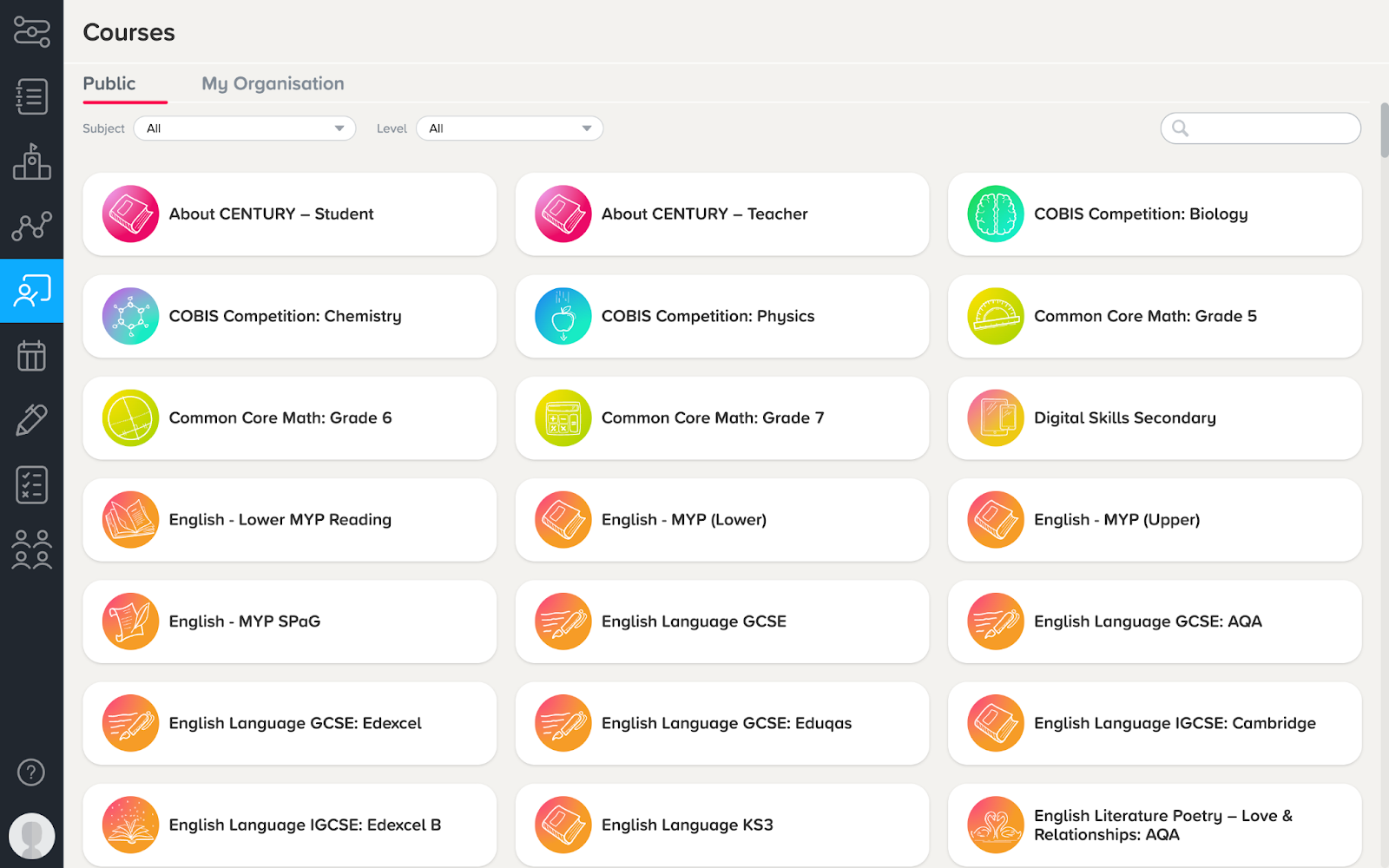Open the graph nodes sidebar icon
This screenshot has height=868, width=1389.
click(31, 227)
